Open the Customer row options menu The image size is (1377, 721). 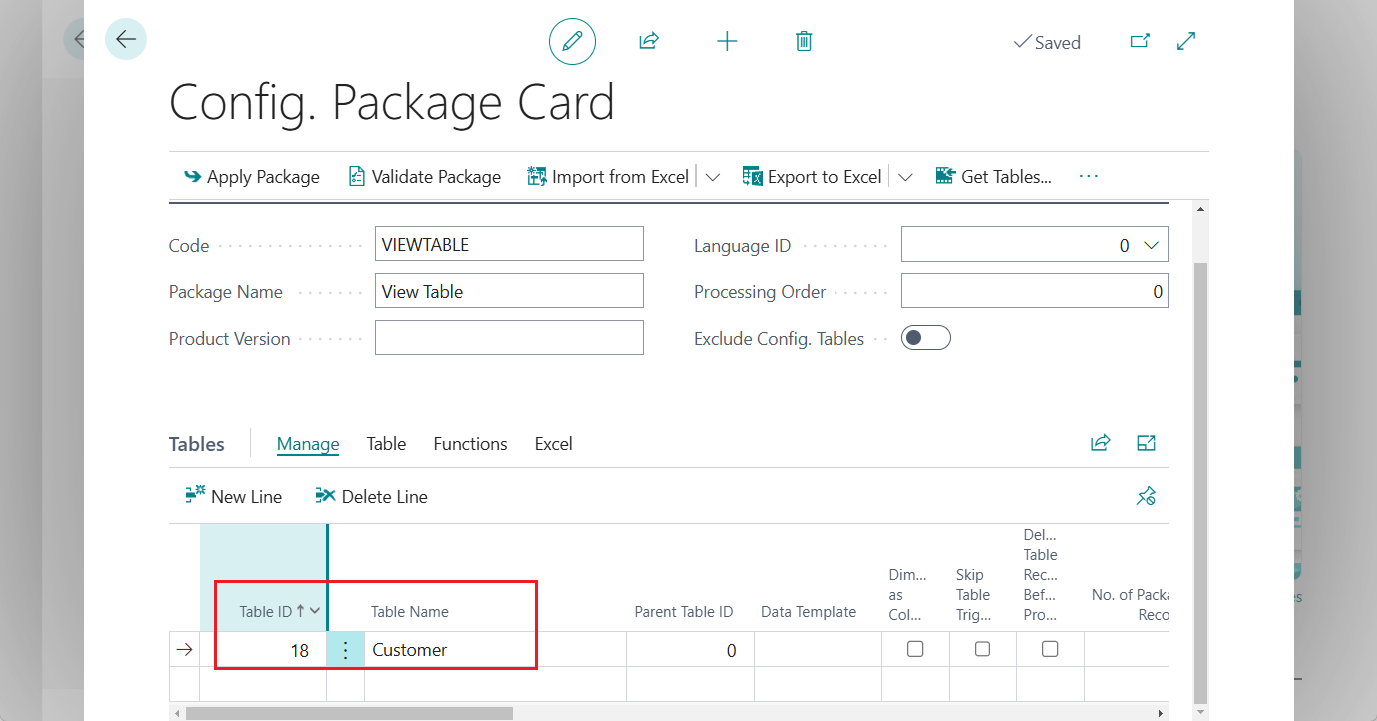345,648
